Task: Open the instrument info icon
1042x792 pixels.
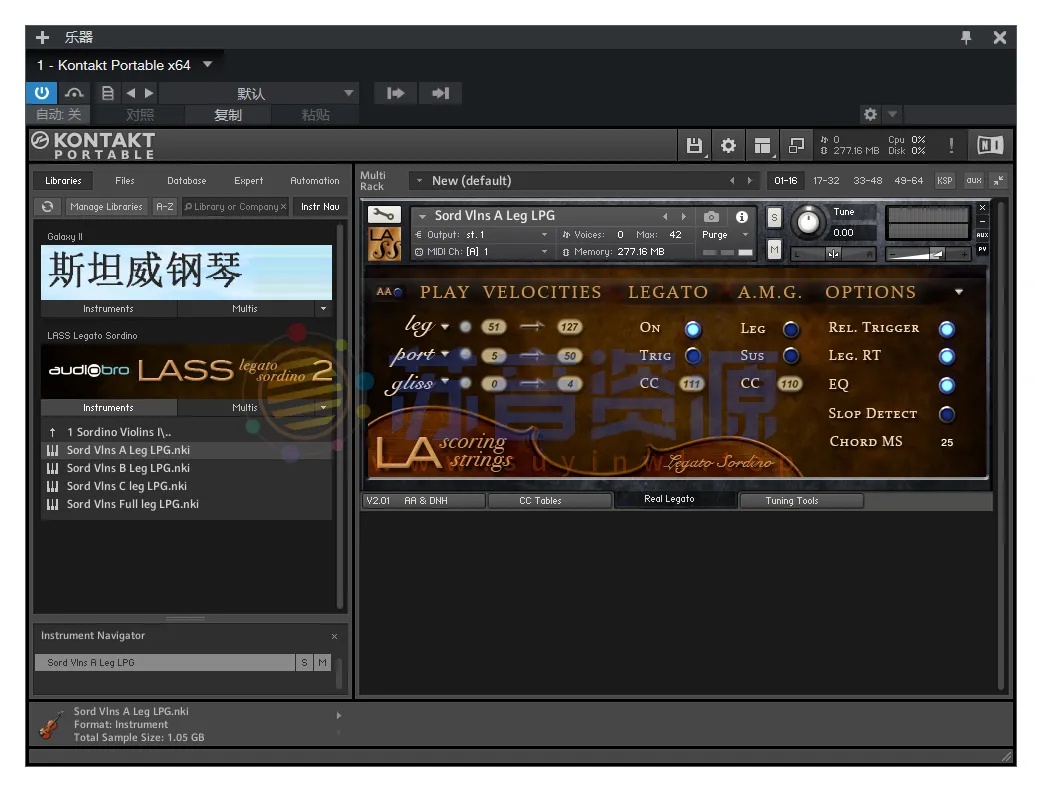Action: pos(741,216)
